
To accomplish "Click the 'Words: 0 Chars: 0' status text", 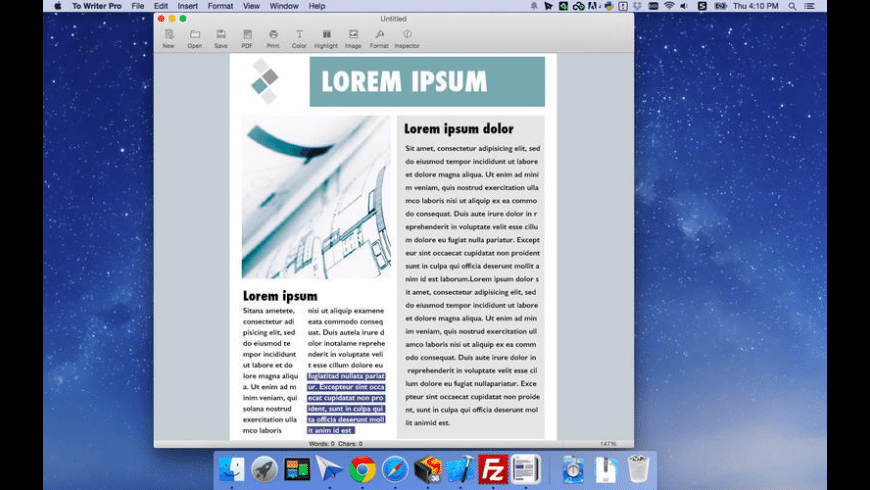I will [x=336, y=444].
